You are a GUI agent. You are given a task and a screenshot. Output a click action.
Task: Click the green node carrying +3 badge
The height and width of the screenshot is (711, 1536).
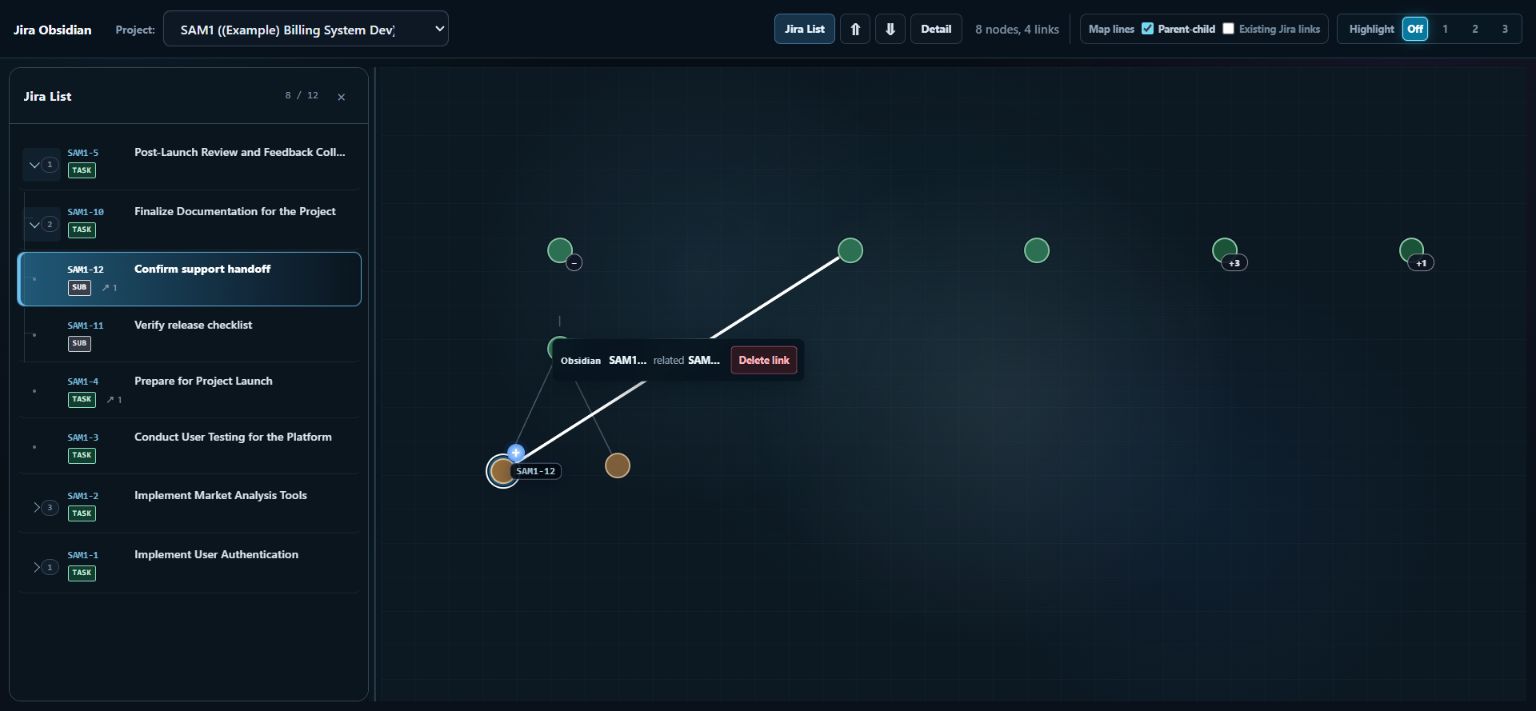[x=1224, y=249]
